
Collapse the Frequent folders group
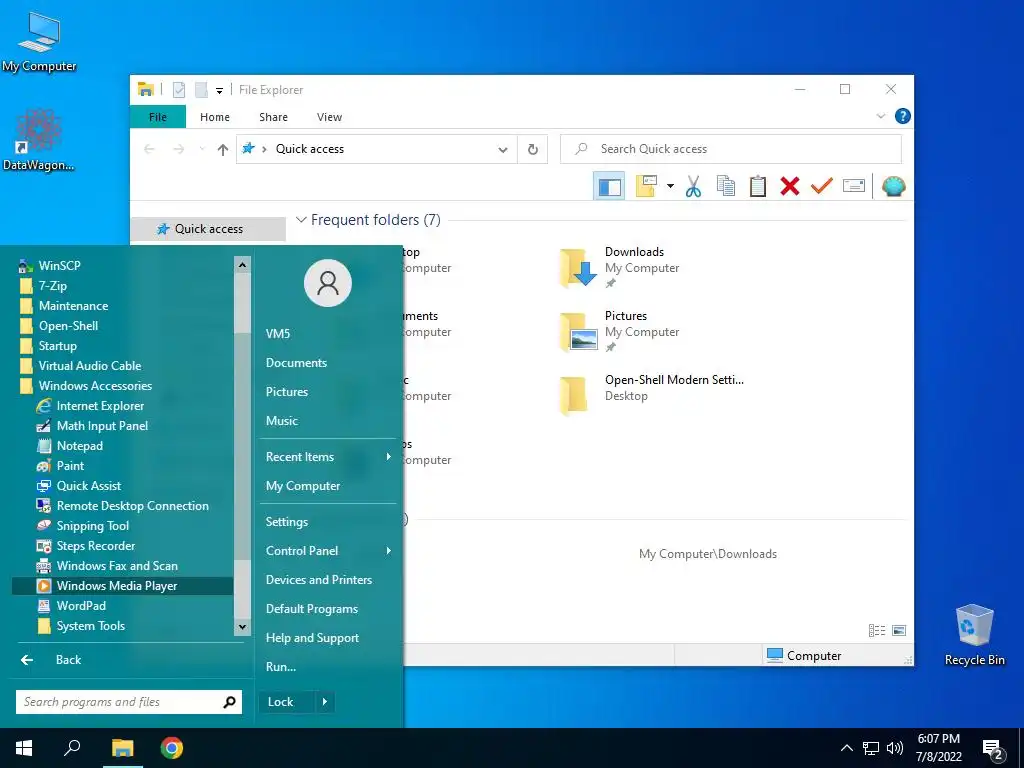301,219
